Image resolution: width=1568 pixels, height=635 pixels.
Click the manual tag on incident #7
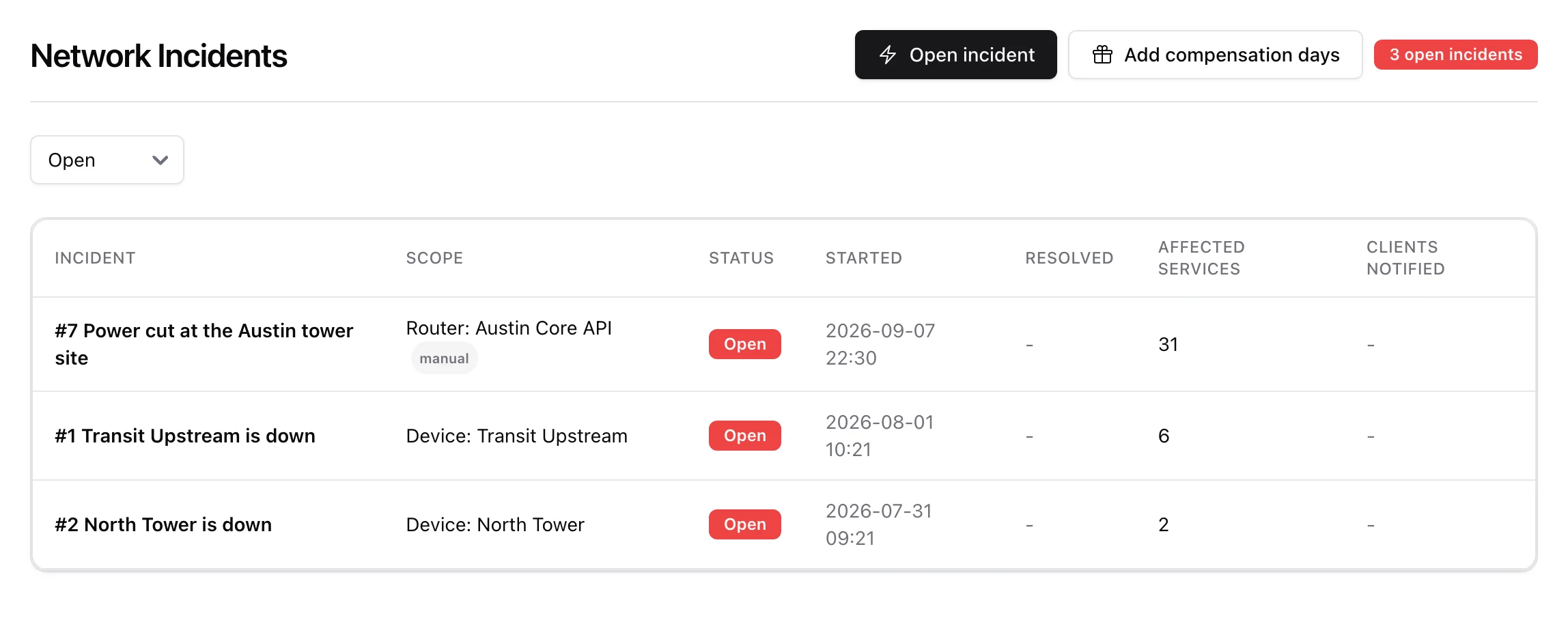tap(444, 358)
